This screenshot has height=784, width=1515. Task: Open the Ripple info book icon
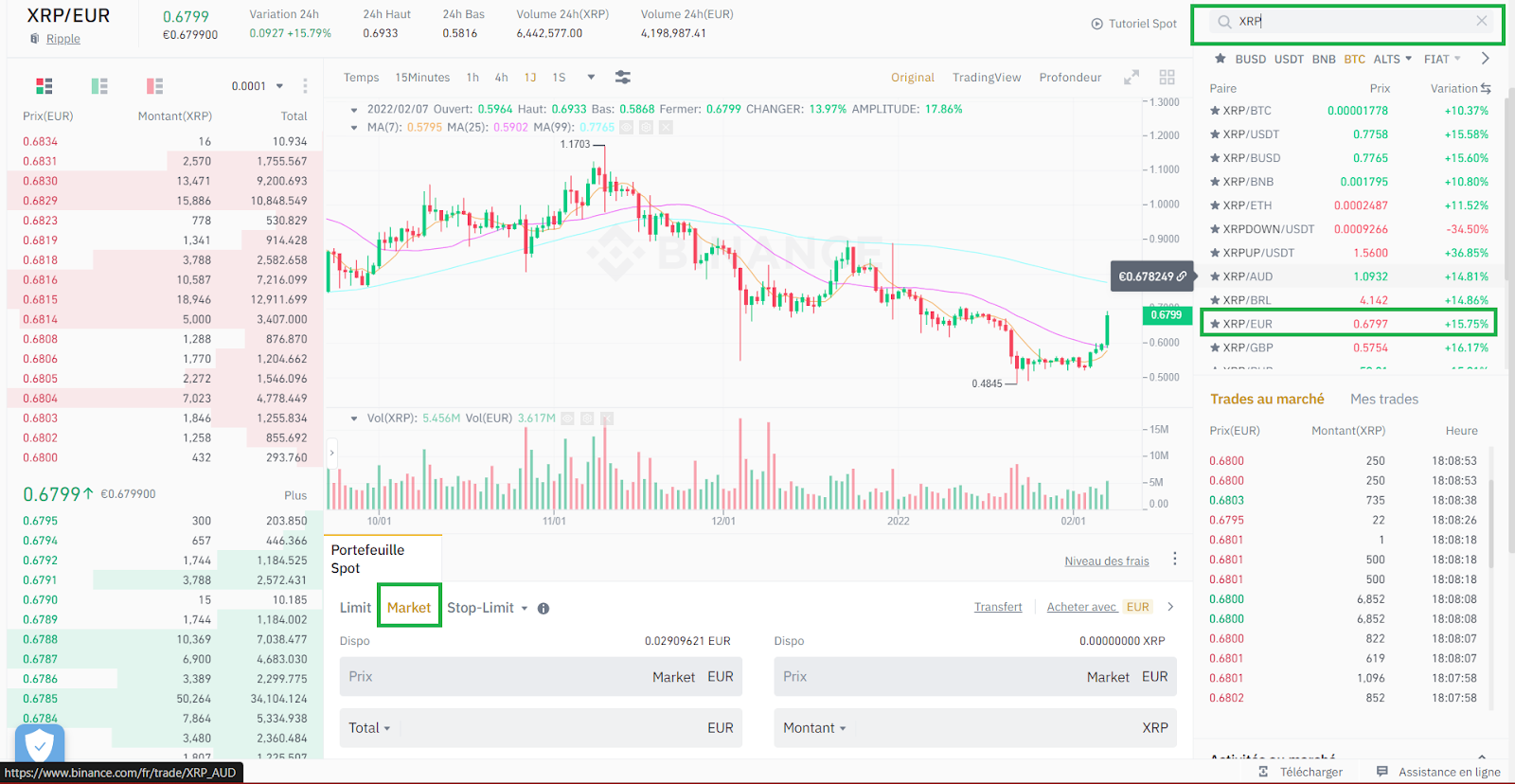click(35, 39)
